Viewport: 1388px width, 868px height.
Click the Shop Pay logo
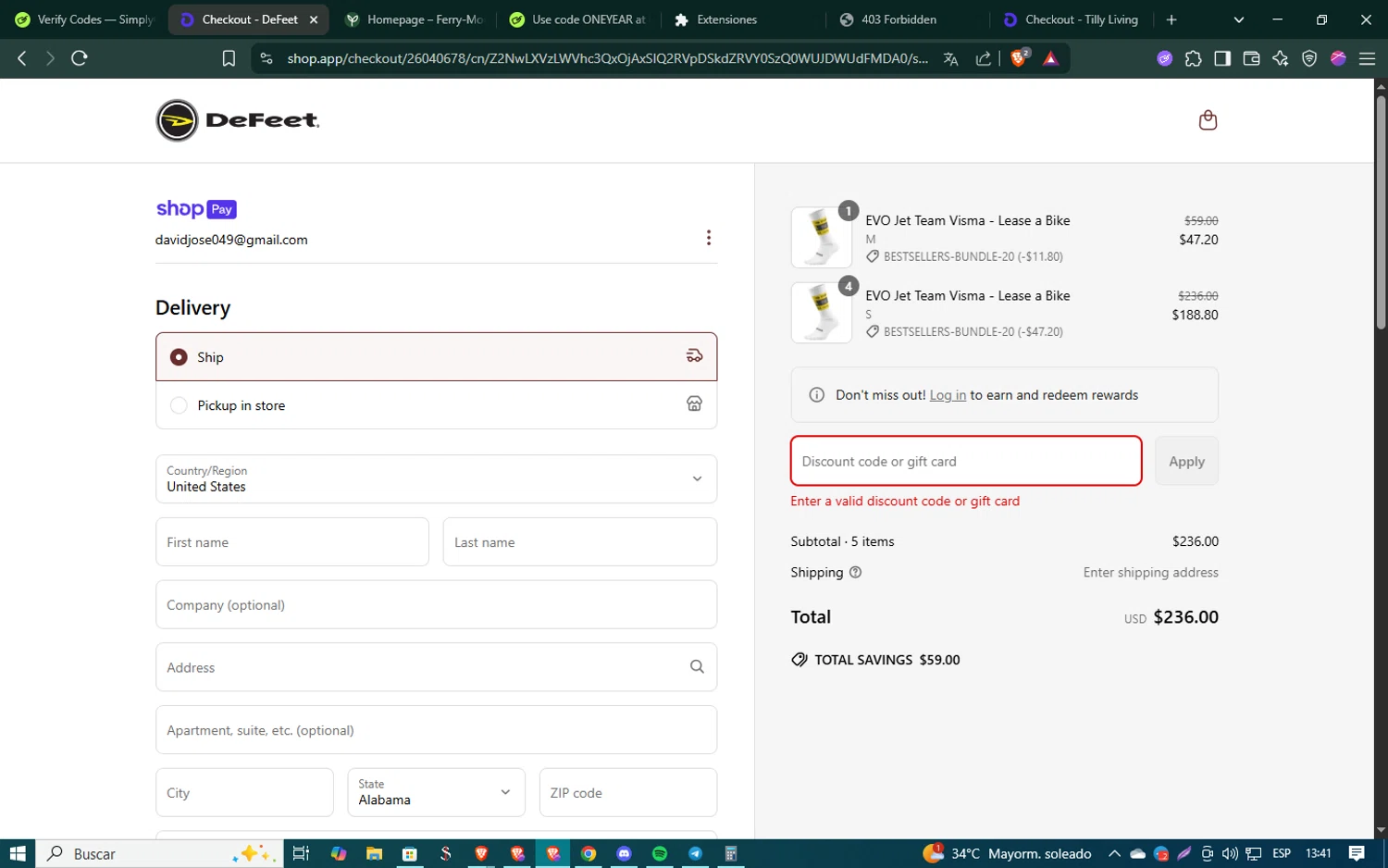click(x=196, y=209)
